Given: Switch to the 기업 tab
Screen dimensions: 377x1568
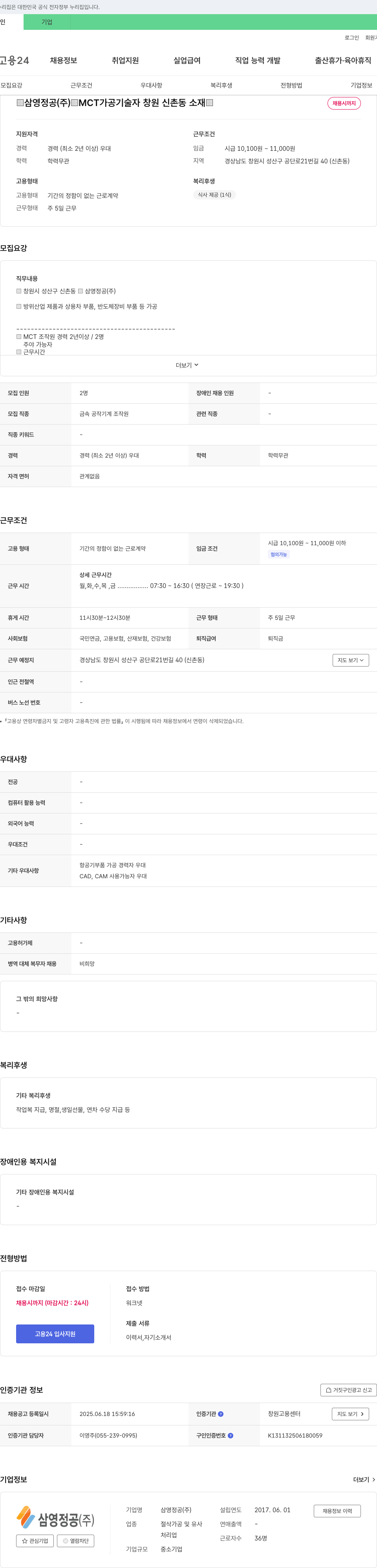Looking at the screenshot, I should click(x=47, y=22).
